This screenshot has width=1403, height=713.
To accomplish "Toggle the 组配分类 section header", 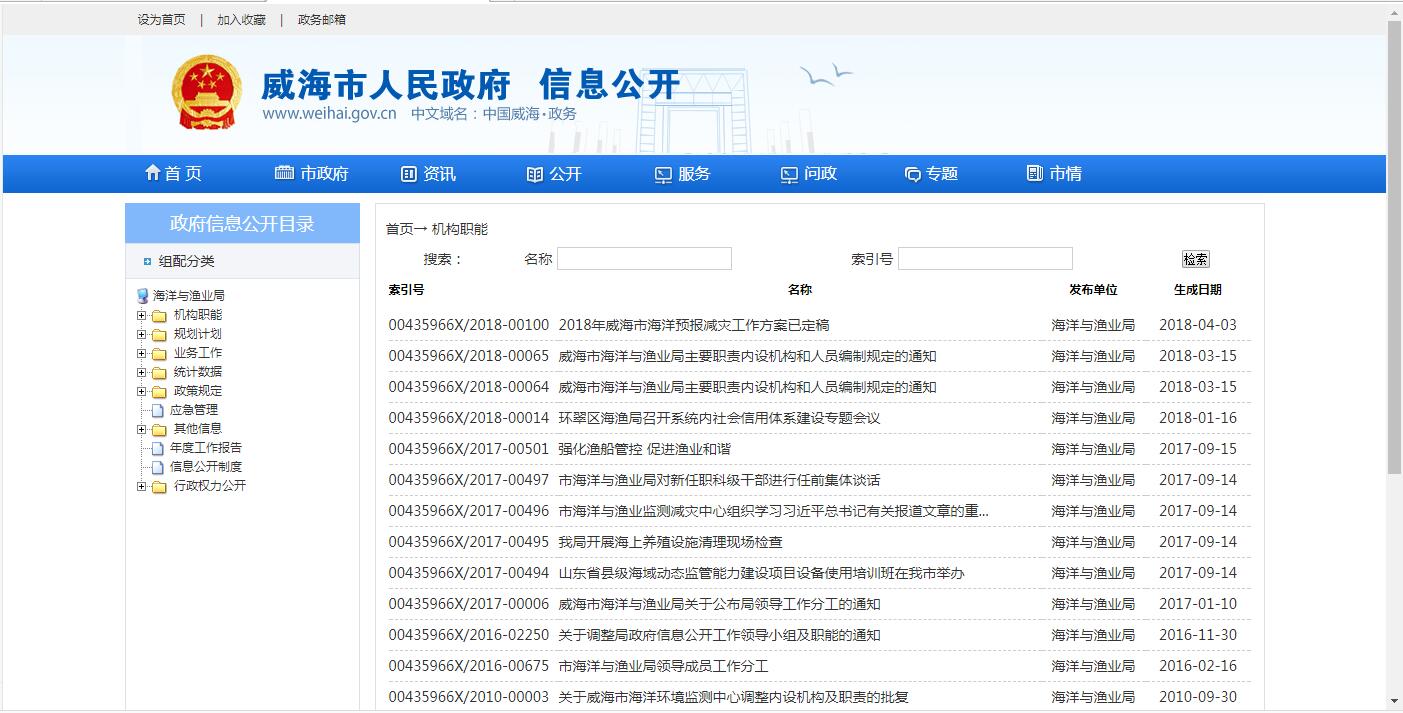I will click(185, 261).
